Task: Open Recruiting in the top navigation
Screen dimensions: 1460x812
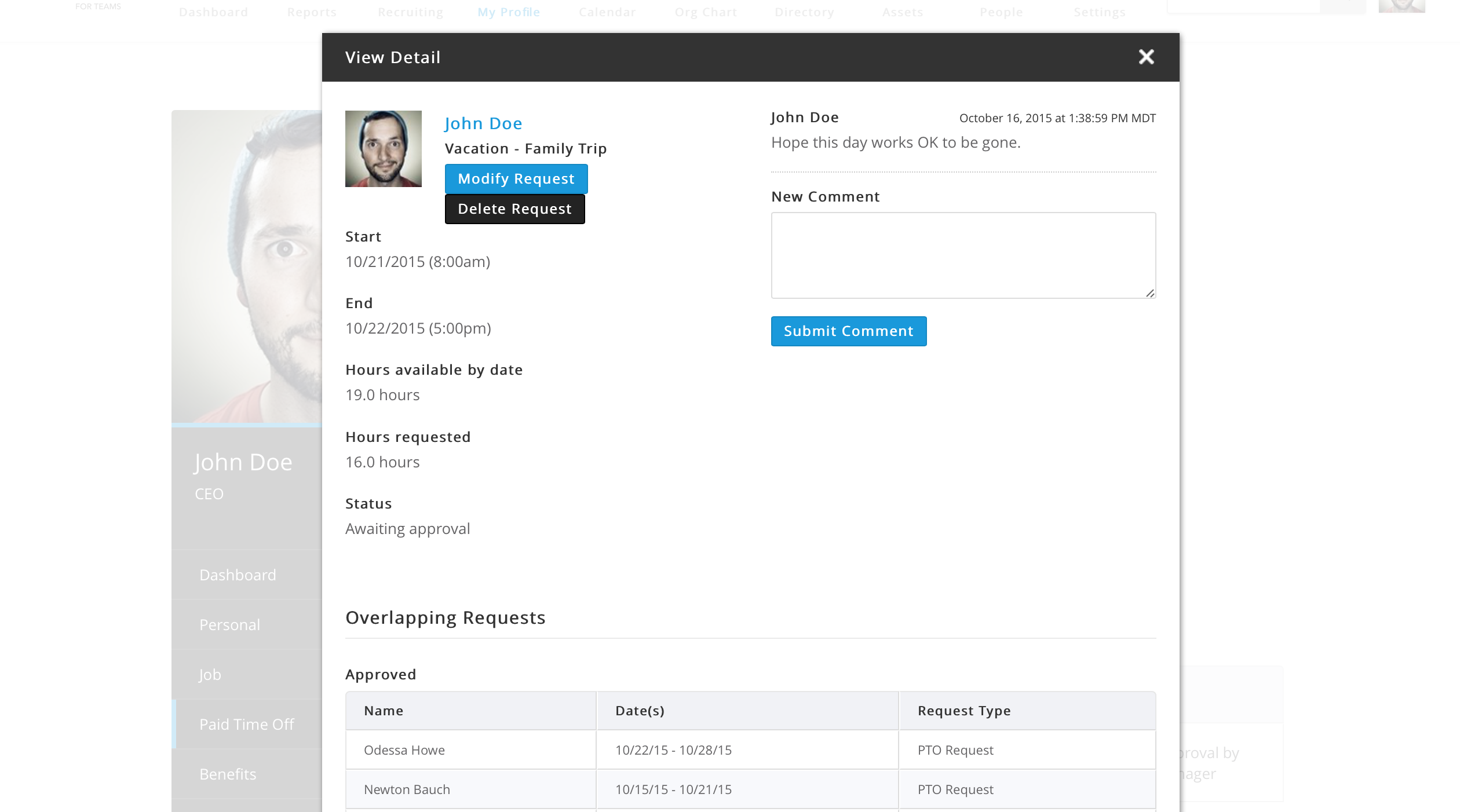Action: point(410,12)
